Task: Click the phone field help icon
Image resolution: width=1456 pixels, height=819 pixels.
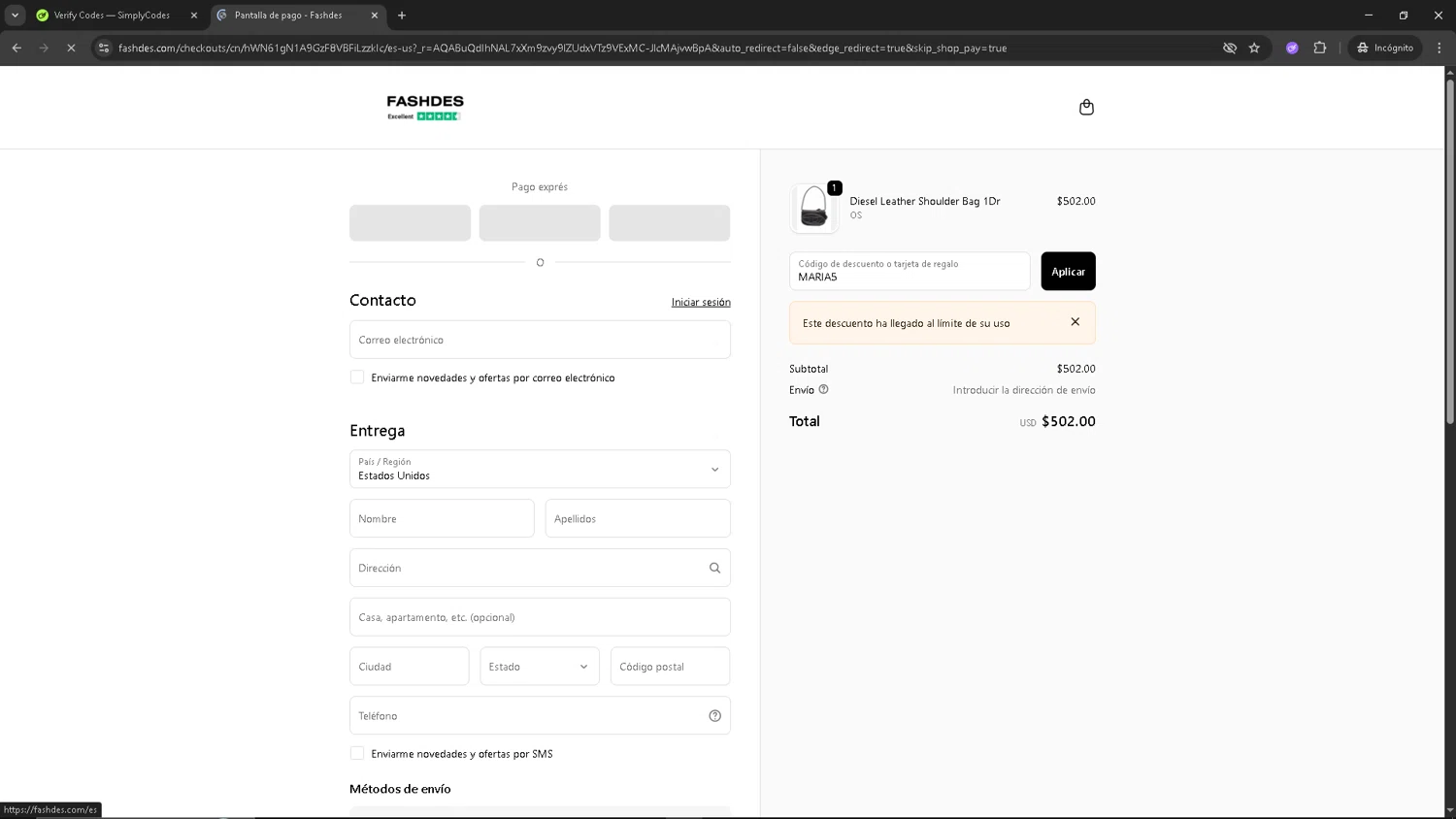Action: [714, 716]
